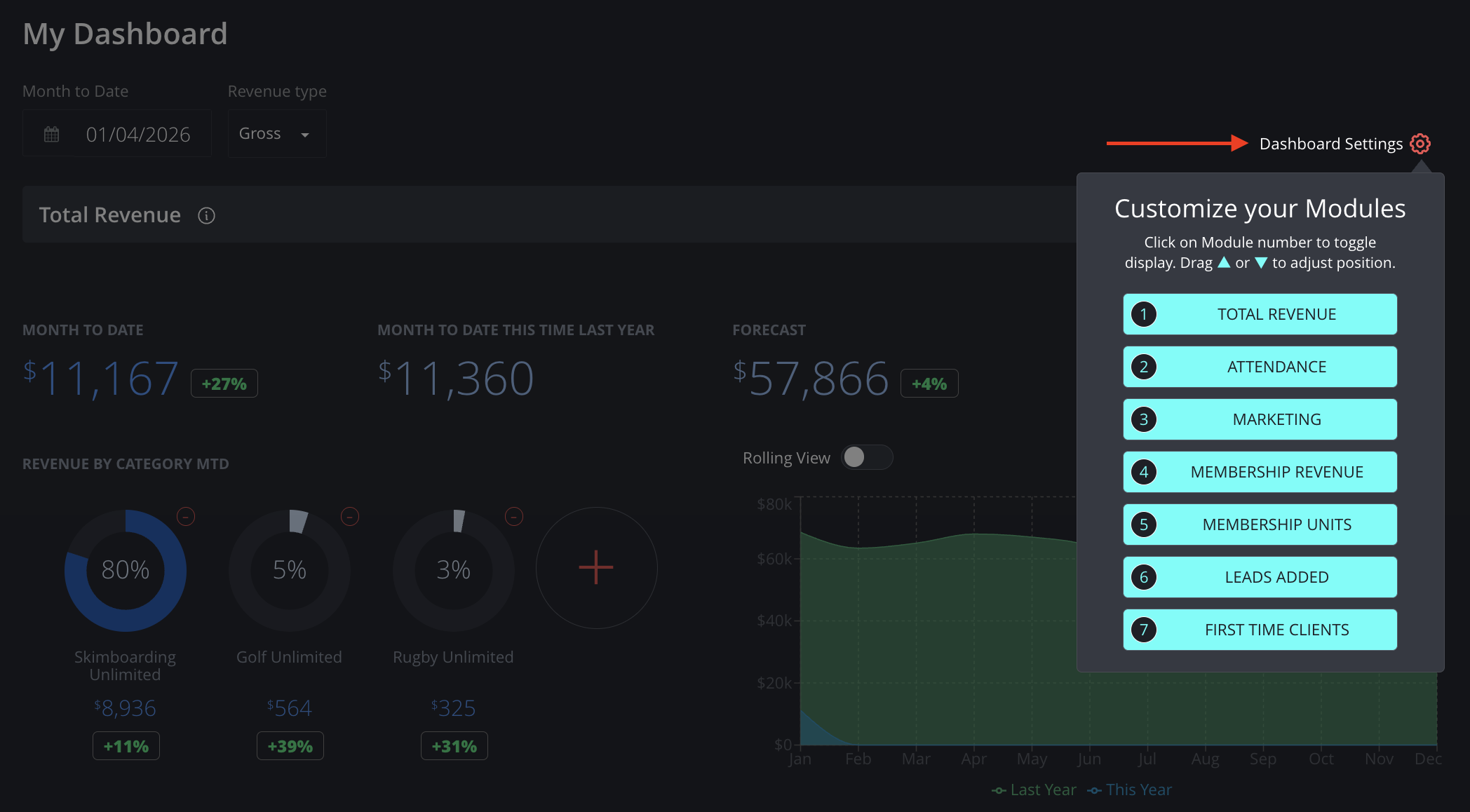Toggle module 2 Attendance number
Screen dimensions: 1470x812
[1144, 367]
